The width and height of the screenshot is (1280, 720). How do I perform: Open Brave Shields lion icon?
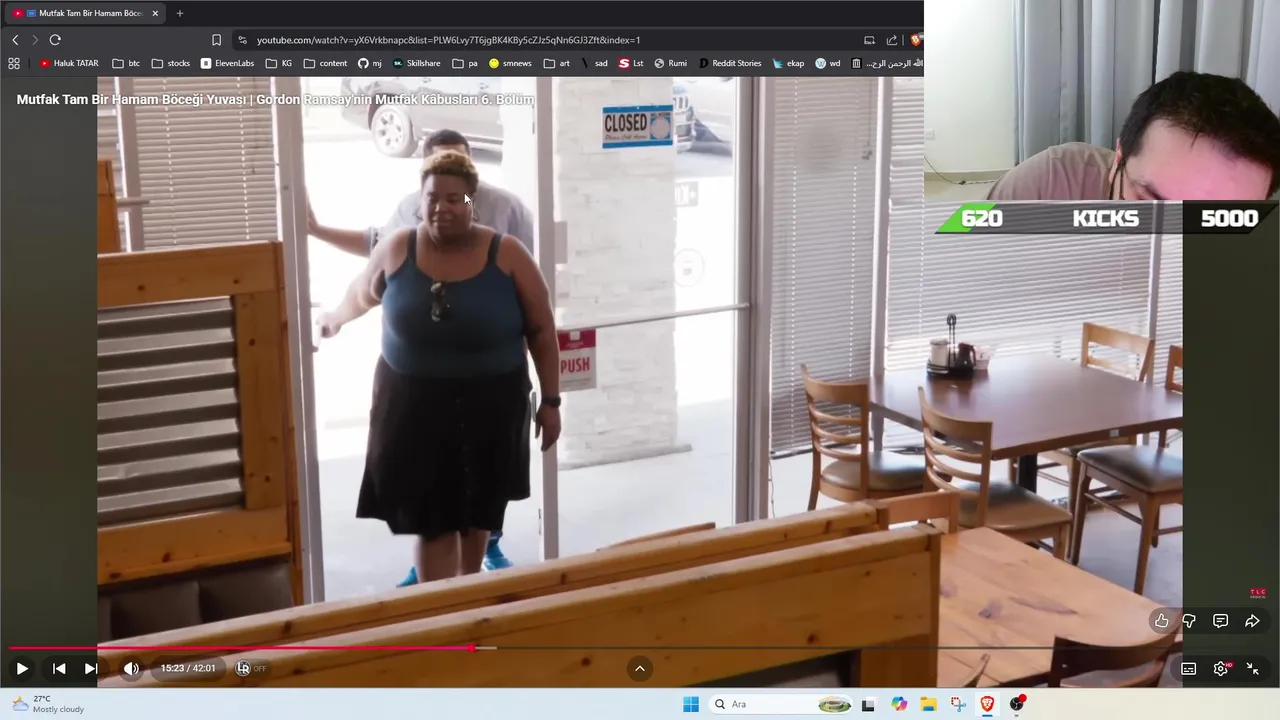click(x=916, y=40)
